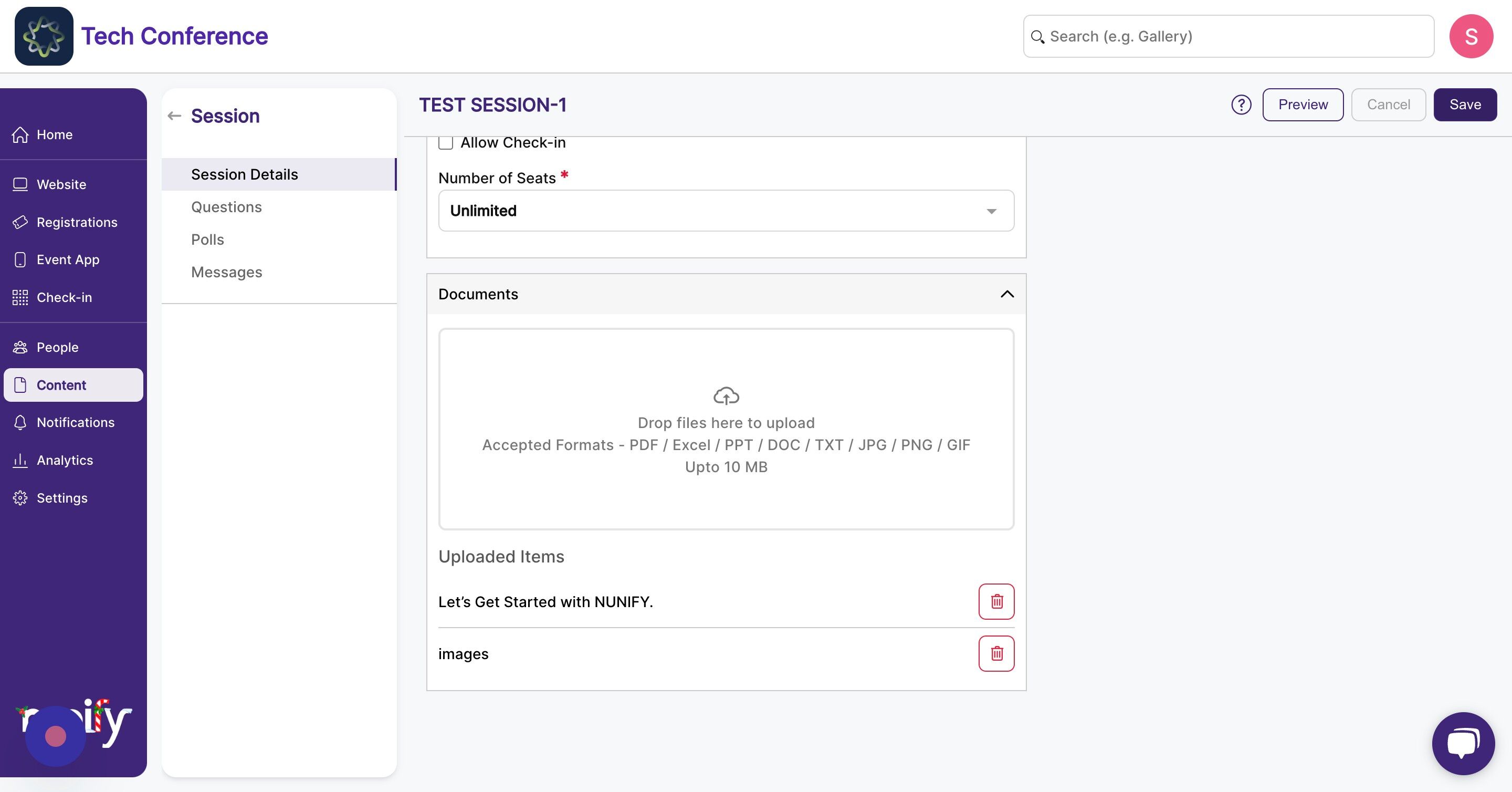Switch to the Questions tab
Screen dimensions: 1512x792
tap(227, 207)
